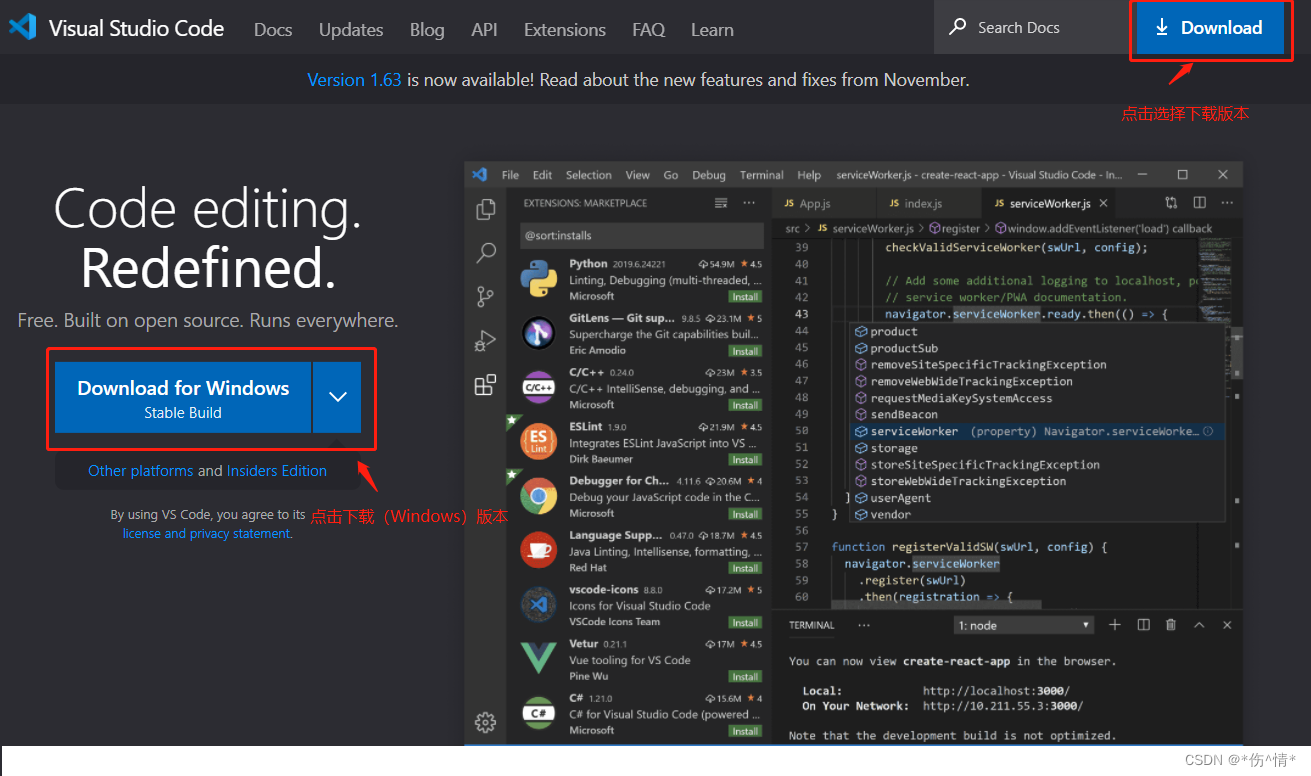Select the sendBeacon autocomplete suggestion

click(1037, 414)
